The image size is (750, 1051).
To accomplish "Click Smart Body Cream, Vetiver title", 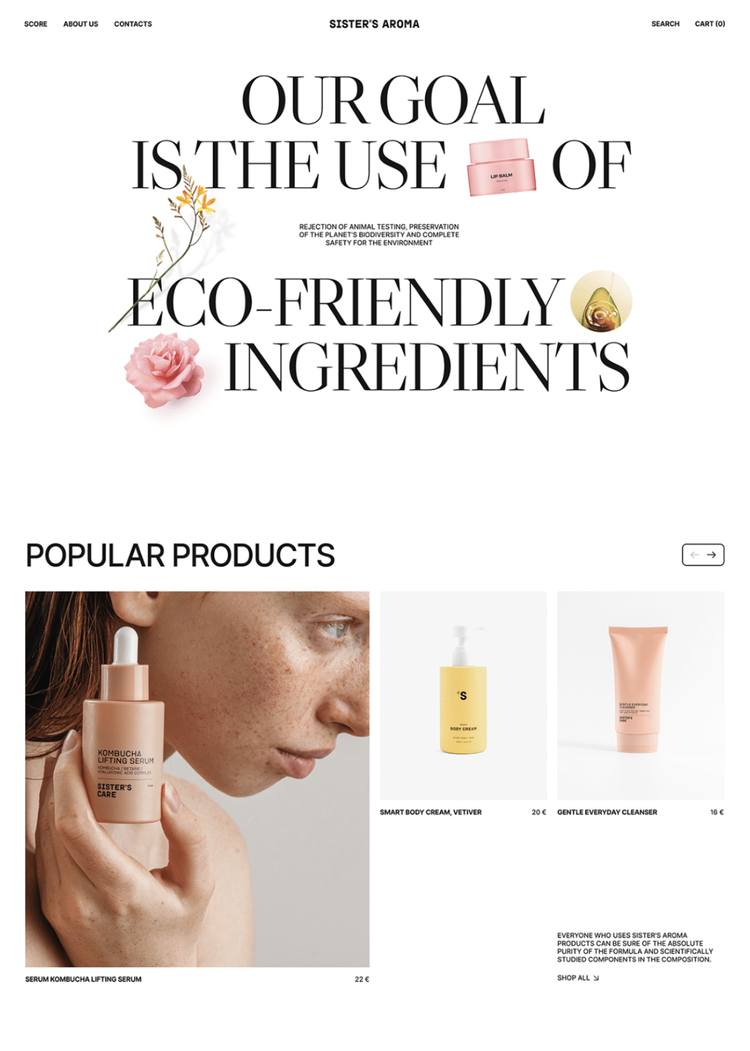I will coord(431,812).
